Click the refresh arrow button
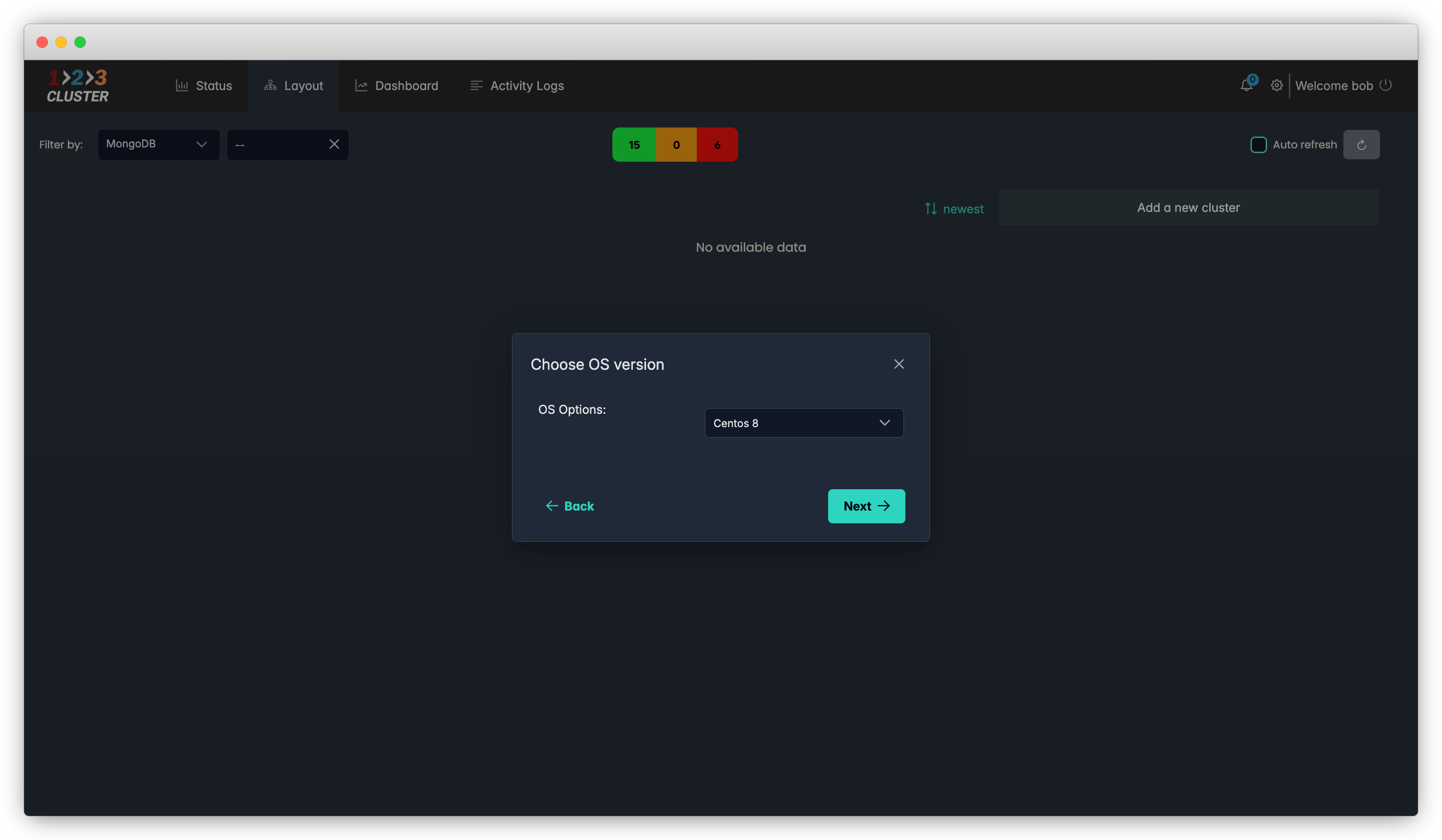Viewport: 1442px width, 840px height. 1361,145
